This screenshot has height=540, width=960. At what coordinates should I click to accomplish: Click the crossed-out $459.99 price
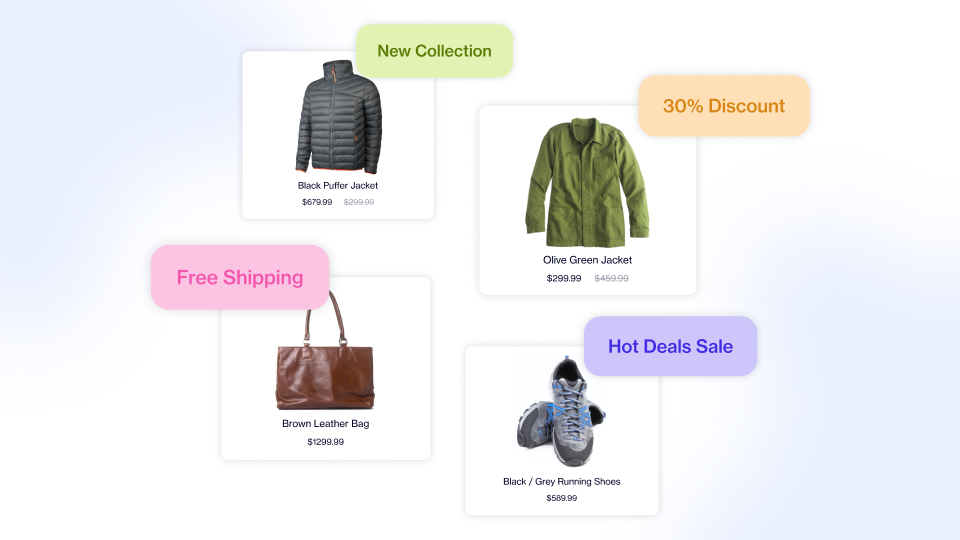612,279
